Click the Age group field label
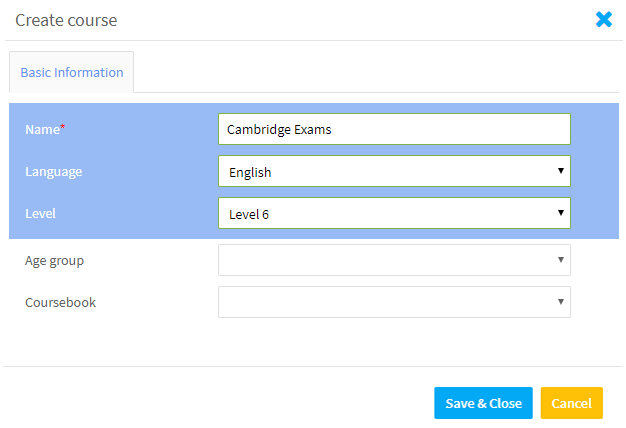626x428 pixels. [x=55, y=260]
